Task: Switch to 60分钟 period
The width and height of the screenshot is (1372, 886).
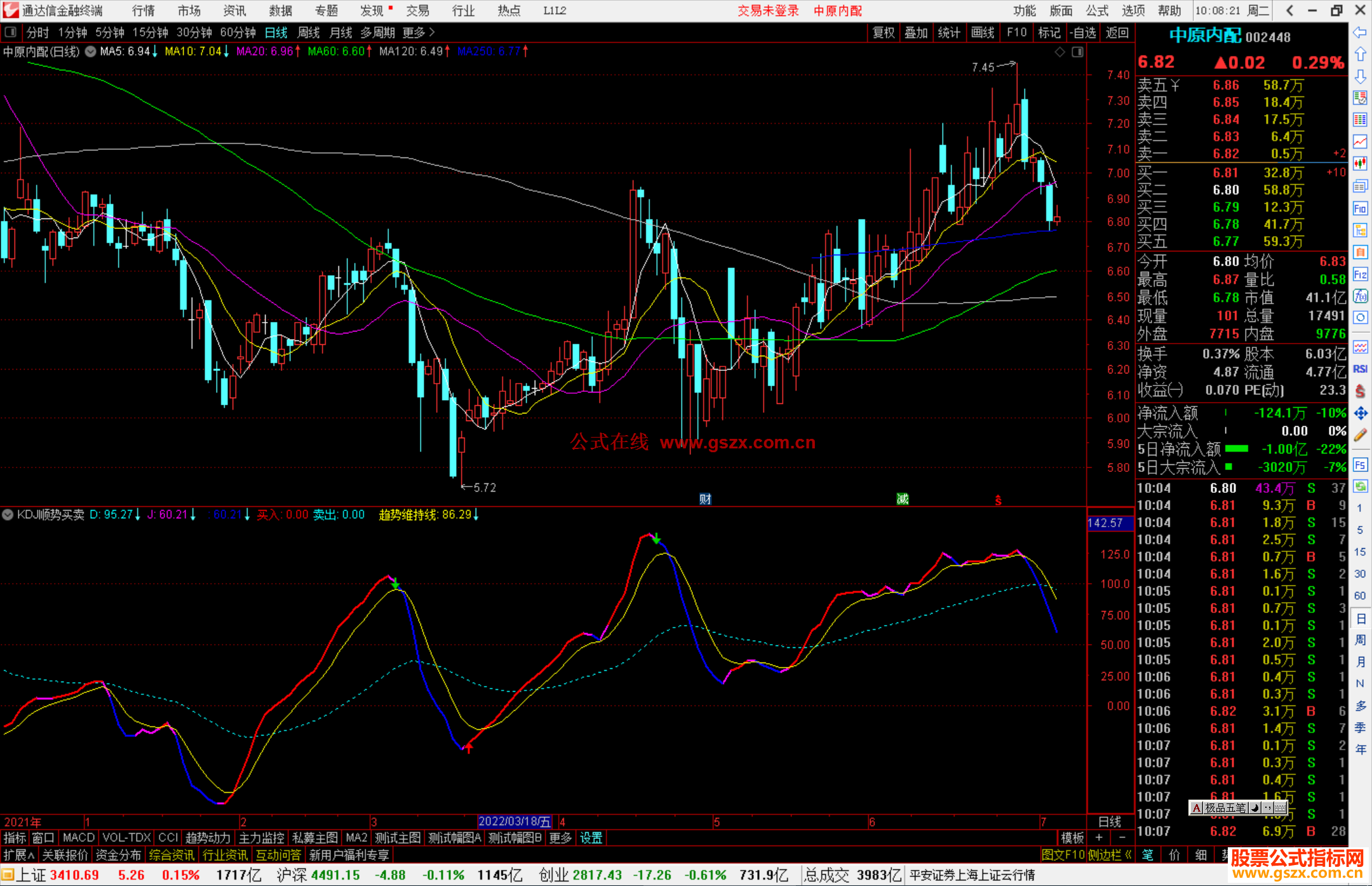Action: tap(238, 32)
